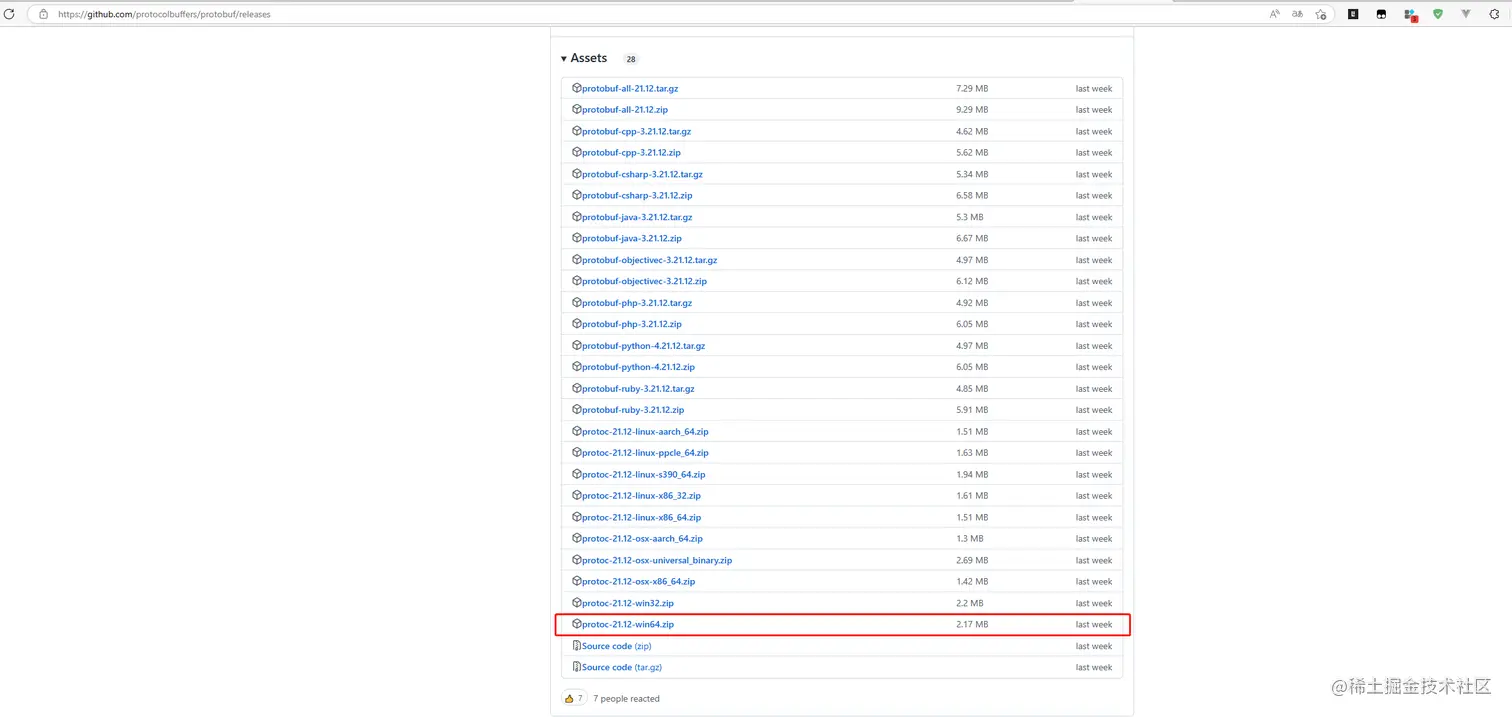Image resolution: width=1512 pixels, height=717 pixels.
Task: Click the GitHub URL in the address bar
Action: pyautogui.click(x=164, y=14)
